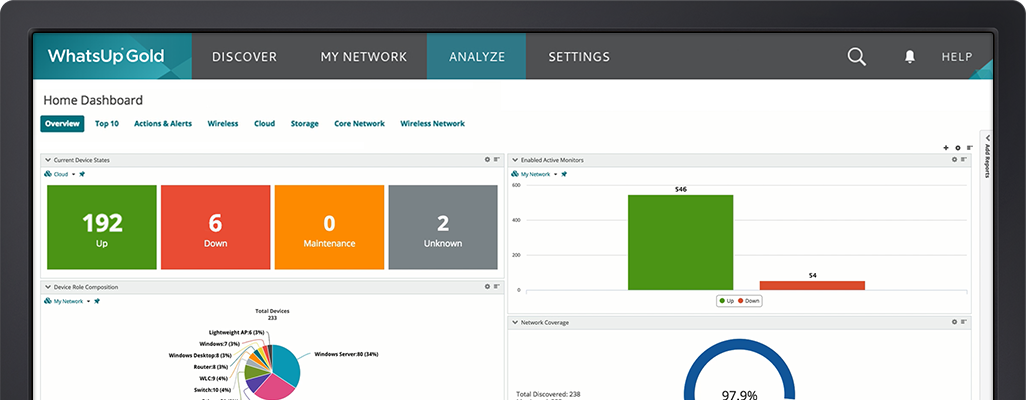The image size is (1026, 400).
Task: Collapse the Enabled Active Monitors panel
Action: tap(514, 160)
